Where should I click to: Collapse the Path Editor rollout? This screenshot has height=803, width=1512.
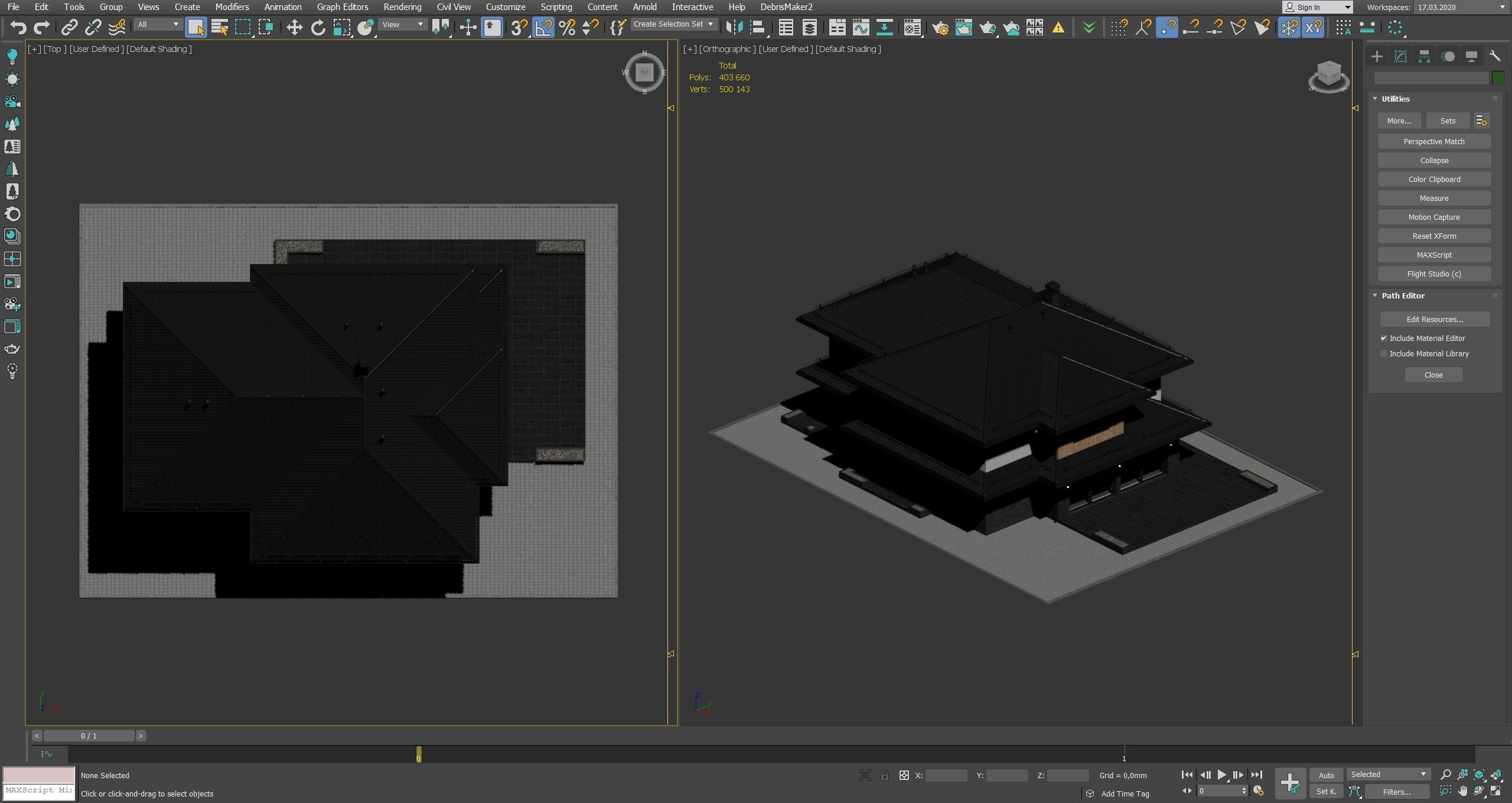point(1375,295)
